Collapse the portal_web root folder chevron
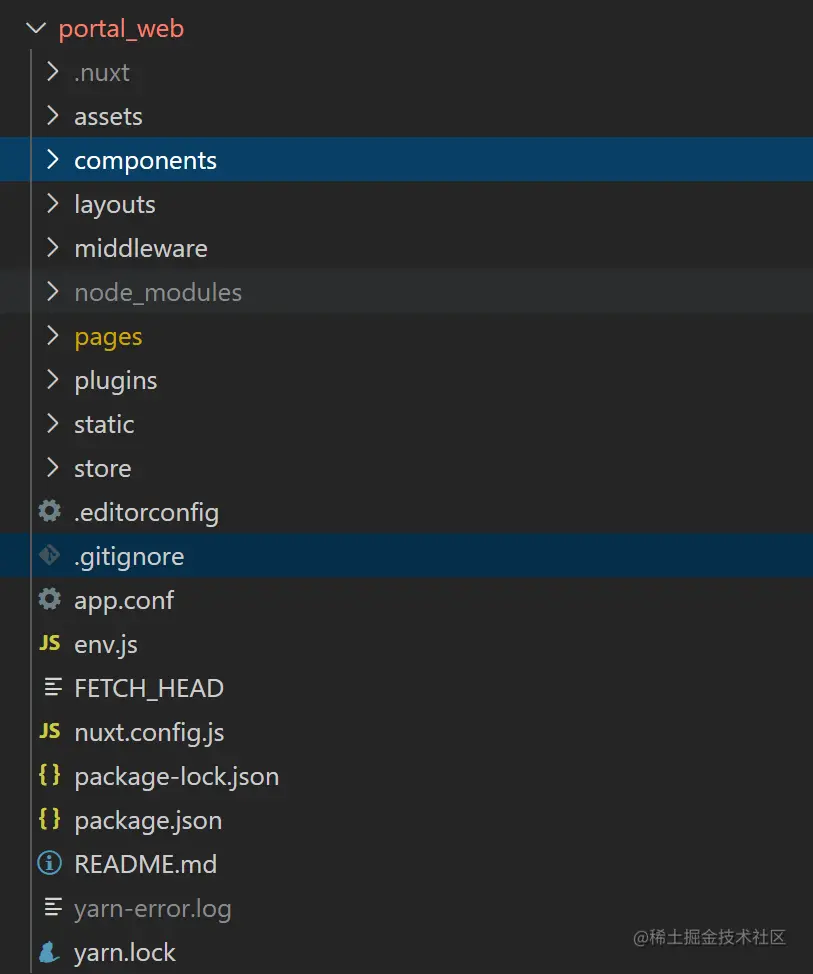This screenshot has height=974, width=813. click(x=36, y=28)
